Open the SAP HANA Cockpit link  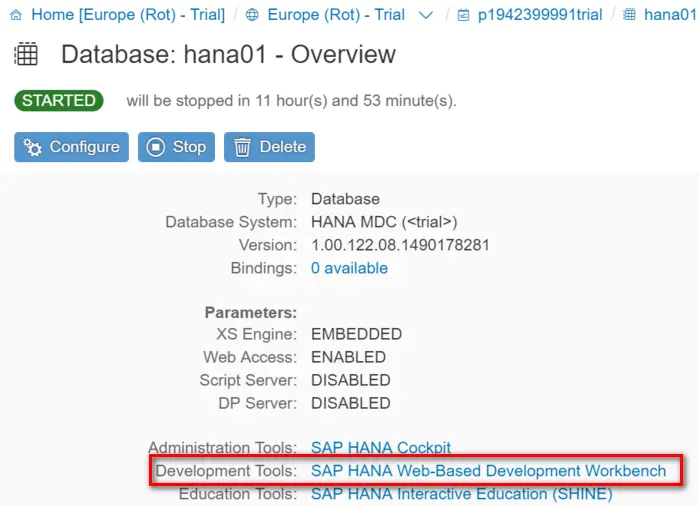[381, 448]
